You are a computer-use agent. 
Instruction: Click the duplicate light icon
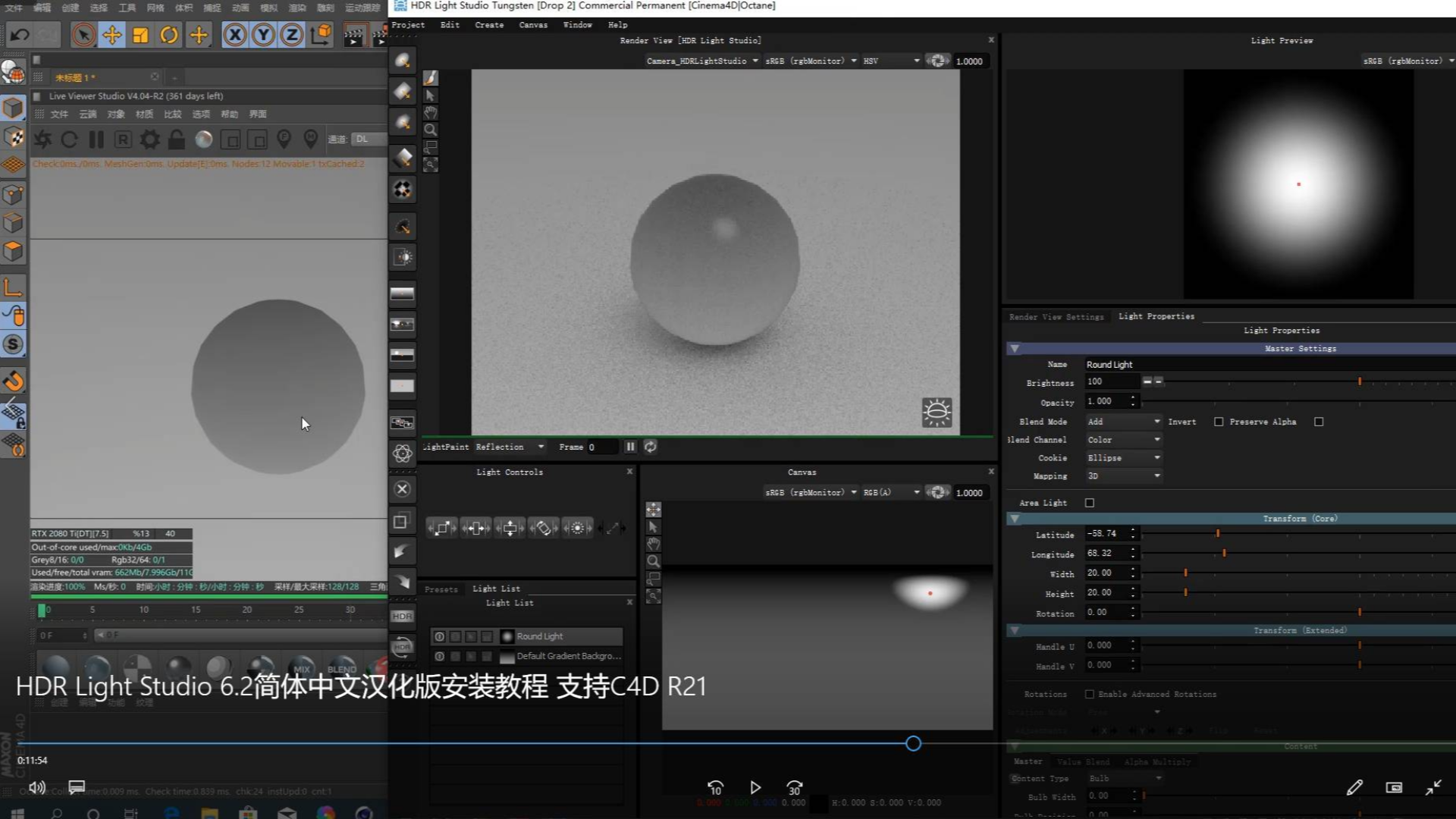click(x=403, y=521)
